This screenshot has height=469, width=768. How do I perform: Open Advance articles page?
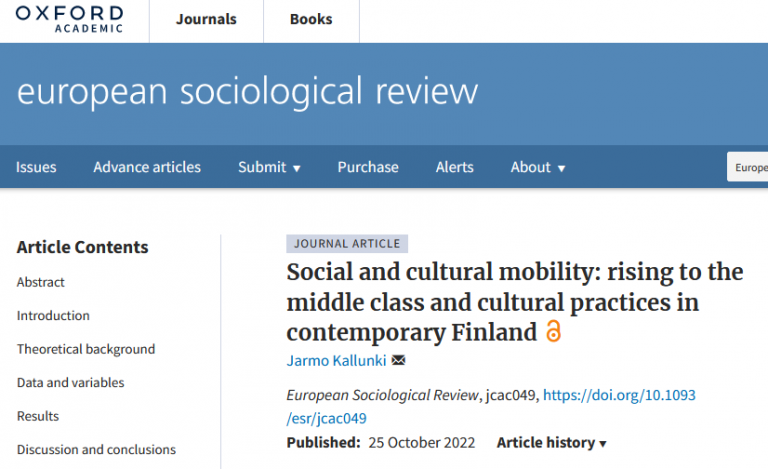coord(147,167)
